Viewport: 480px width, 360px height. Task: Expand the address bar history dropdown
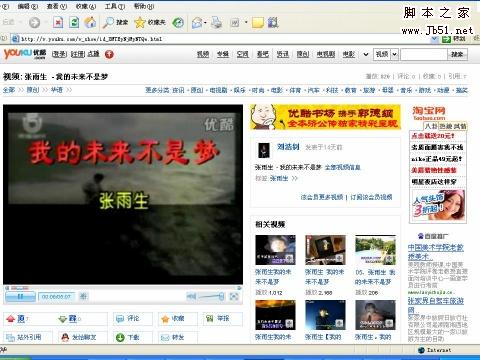click(x=435, y=39)
